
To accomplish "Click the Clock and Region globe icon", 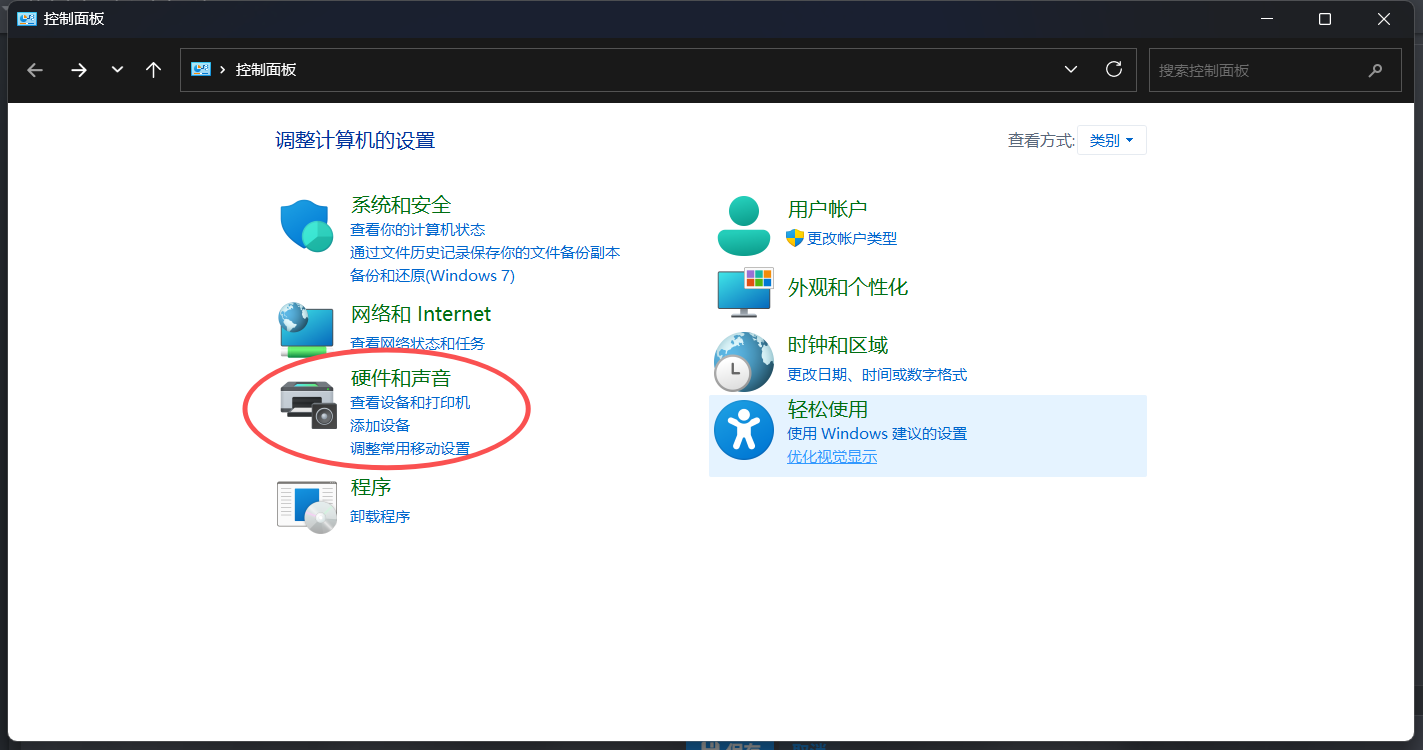I will pyautogui.click(x=744, y=361).
